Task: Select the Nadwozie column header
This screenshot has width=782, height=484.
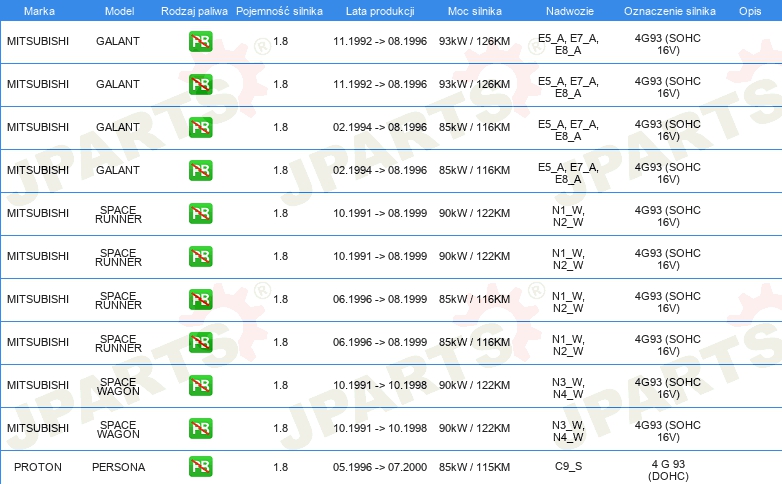Action: click(x=570, y=11)
